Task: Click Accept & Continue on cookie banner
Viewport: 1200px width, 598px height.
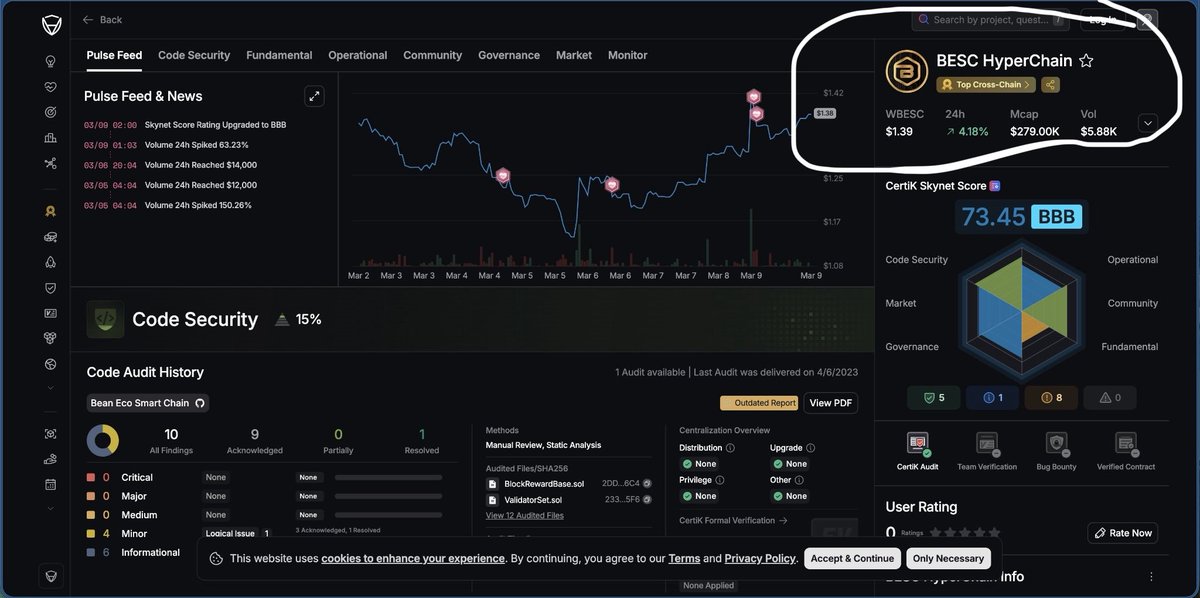Action: [852, 558]
